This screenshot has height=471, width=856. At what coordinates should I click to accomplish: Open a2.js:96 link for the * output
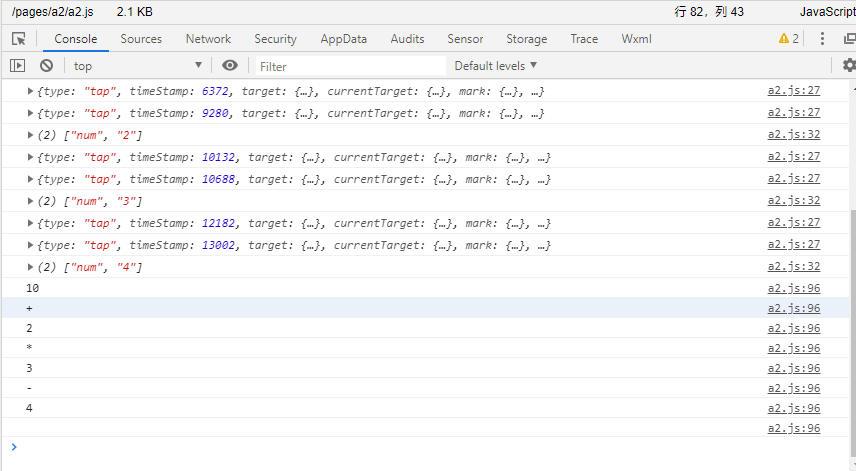tap(794, 348)
